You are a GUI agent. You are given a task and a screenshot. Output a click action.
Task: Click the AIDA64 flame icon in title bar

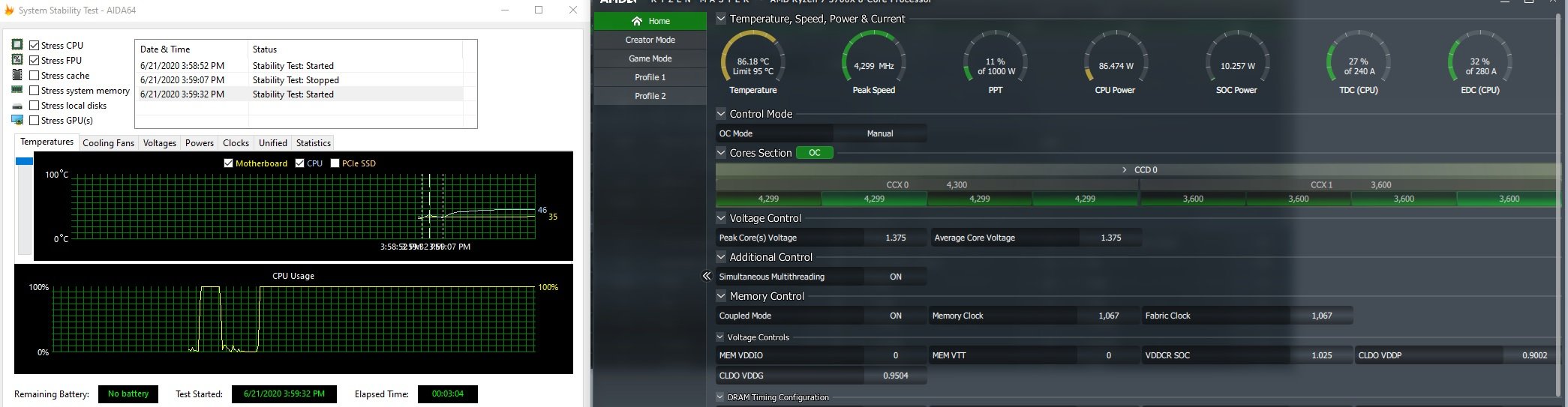9,10
